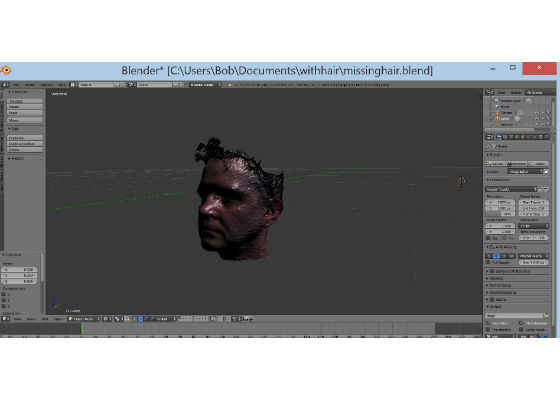This screenshot has height=400, width=560.
Task: Select the Camera item in Outliner
Action: coord(504,112)
